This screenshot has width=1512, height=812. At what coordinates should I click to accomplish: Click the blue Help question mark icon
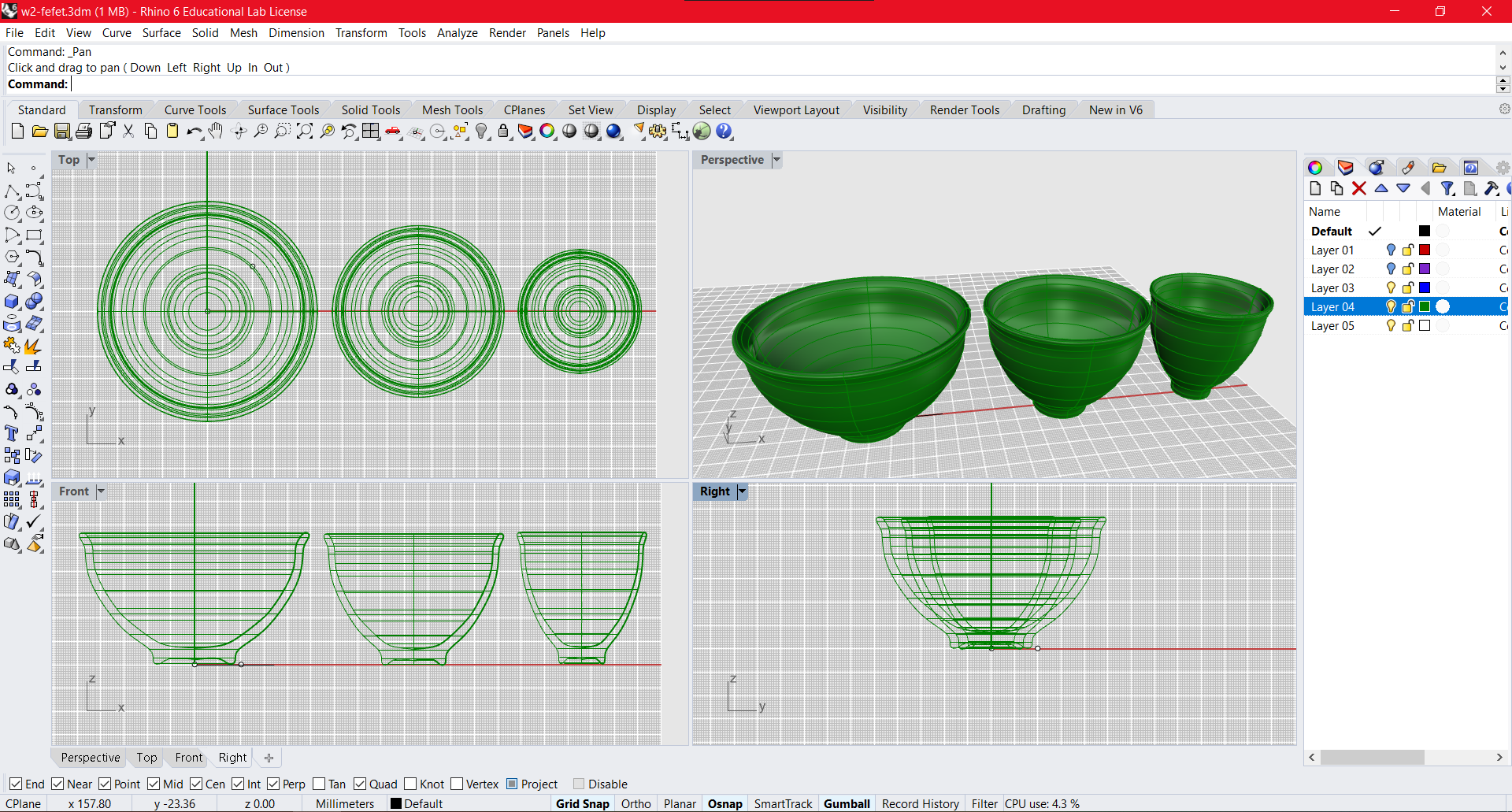coord(724,132)
